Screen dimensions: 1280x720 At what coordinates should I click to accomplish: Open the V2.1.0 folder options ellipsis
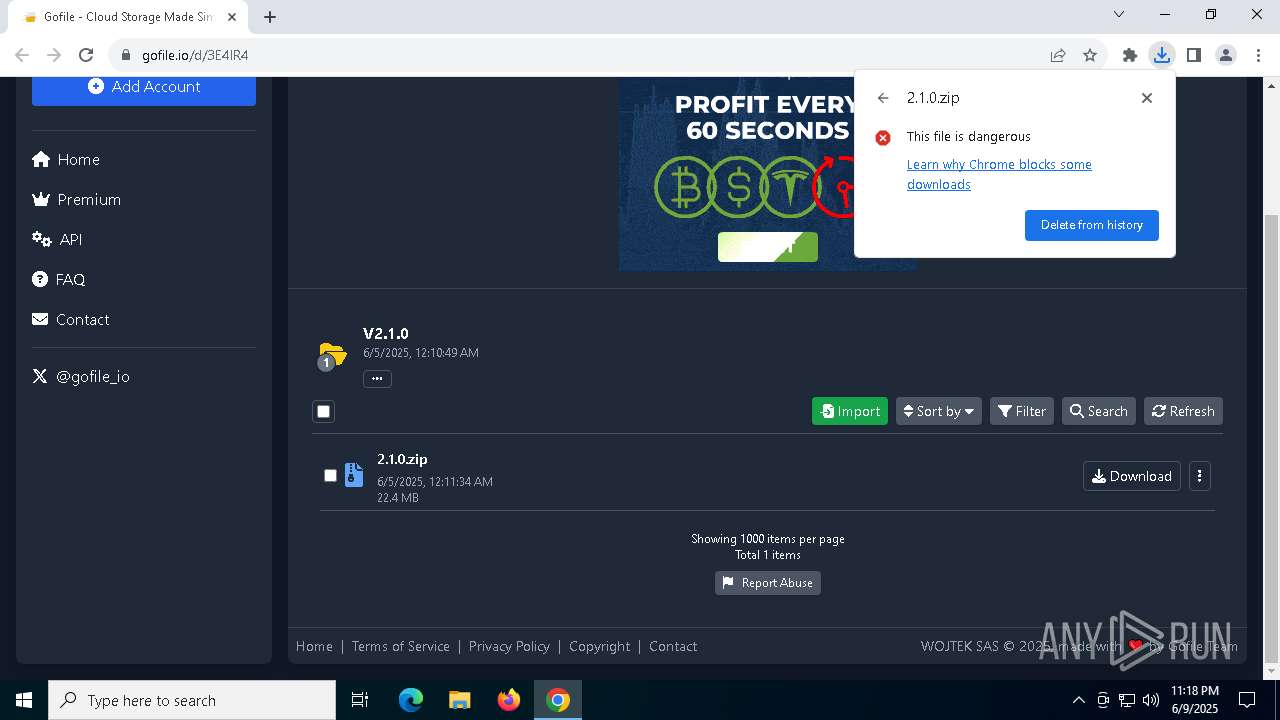(x=377, y=379)
